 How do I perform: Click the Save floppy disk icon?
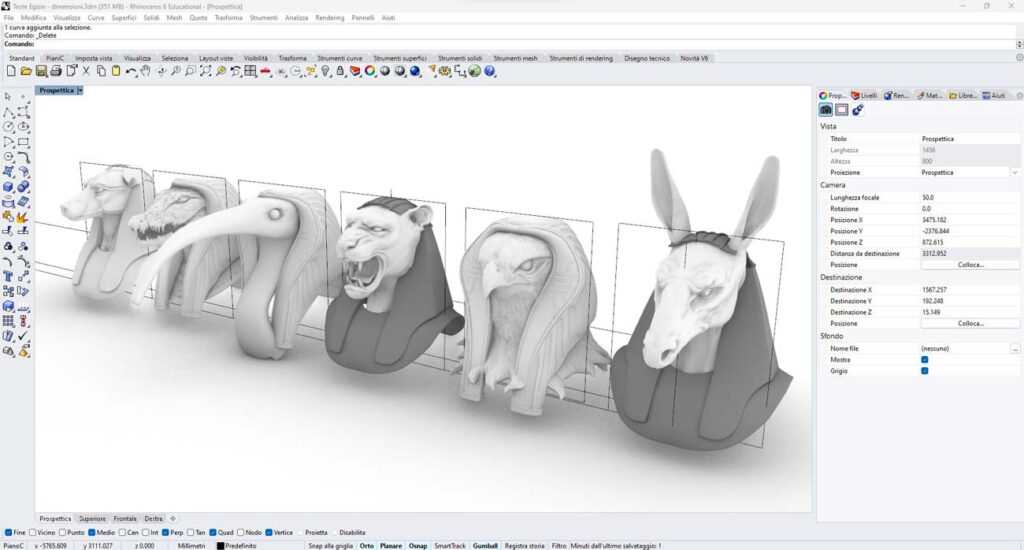[x=41, y=71]
